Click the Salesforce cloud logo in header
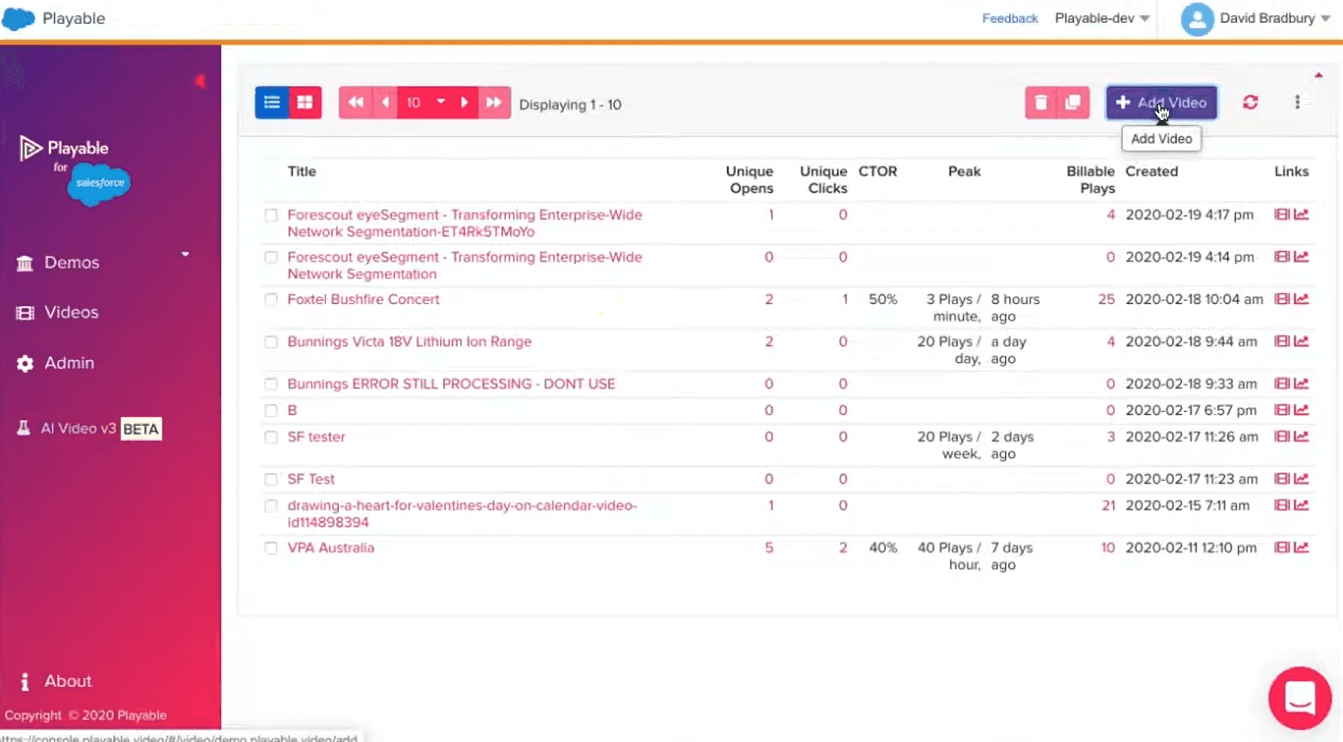The height and width of the screenshot is (742, 1343). (18, 18)
